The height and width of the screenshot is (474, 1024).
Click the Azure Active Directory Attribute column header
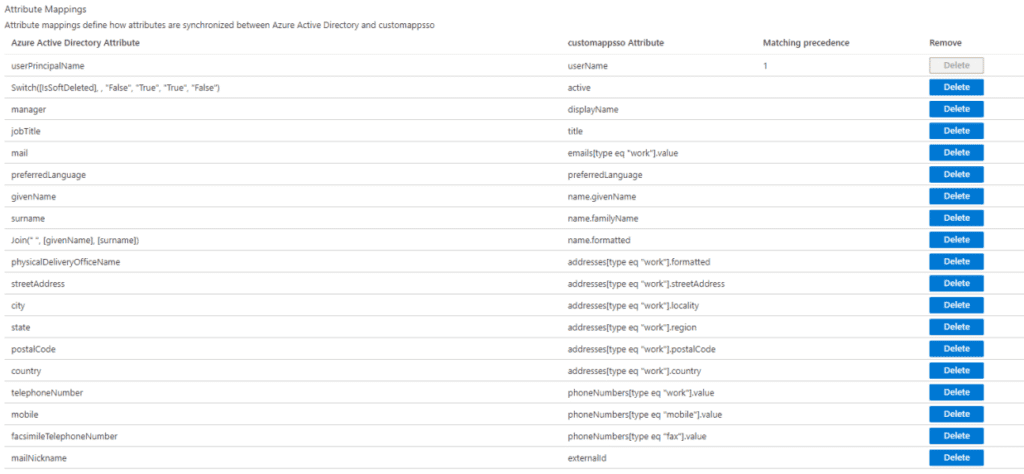pyautogui.click(x=75, y=43)
